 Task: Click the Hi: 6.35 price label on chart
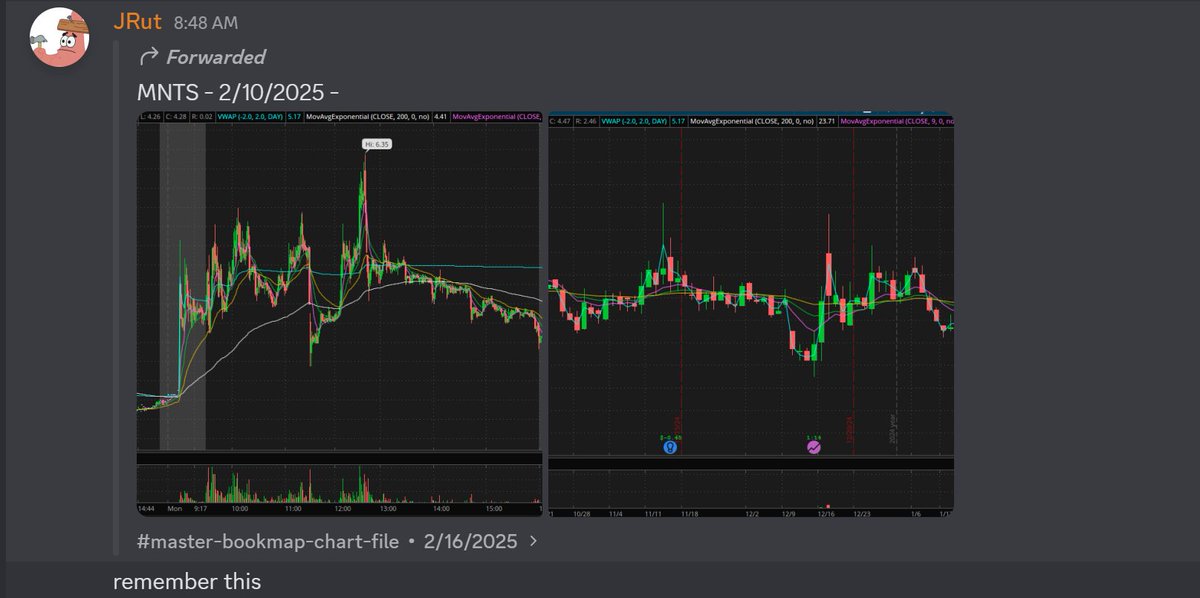coord(376,144)
